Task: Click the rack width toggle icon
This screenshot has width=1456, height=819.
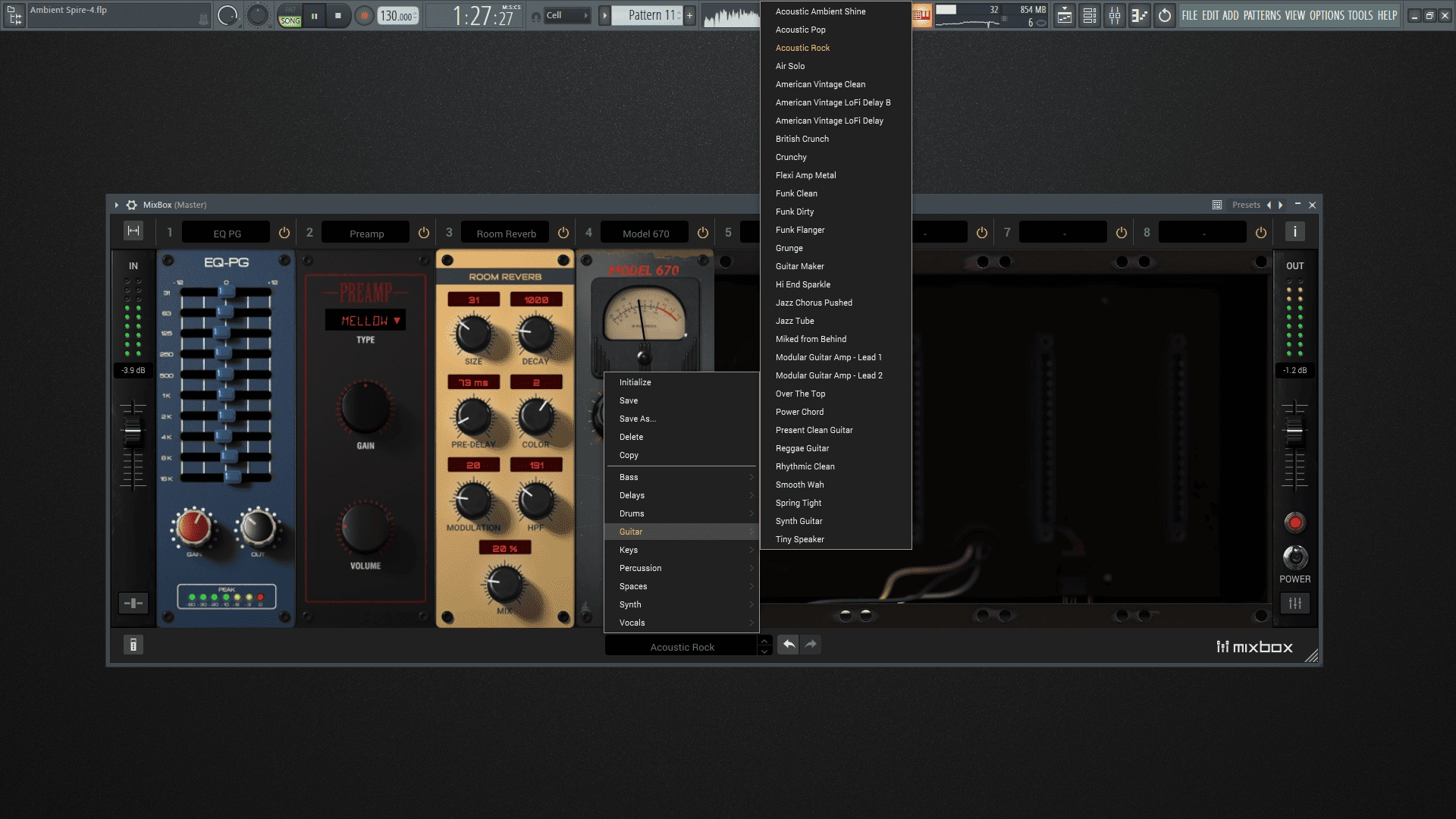Action: 133,231
